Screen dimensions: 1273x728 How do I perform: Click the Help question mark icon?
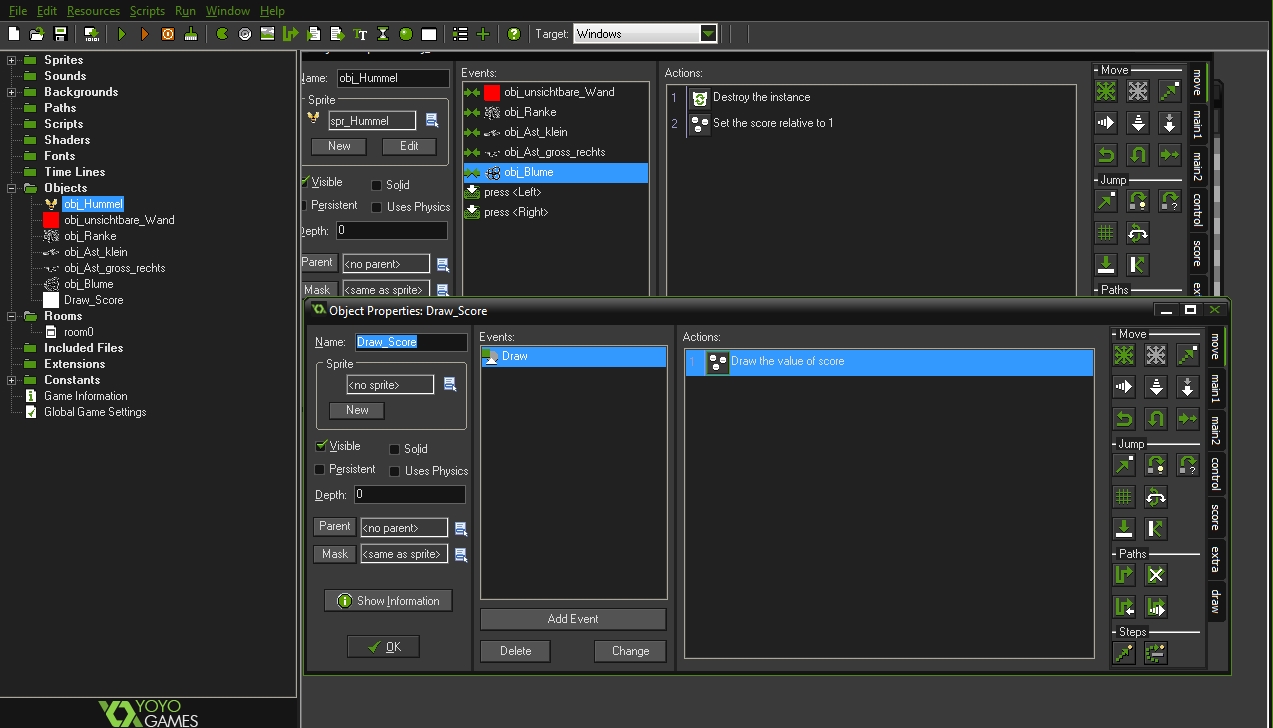click(x=514, y=34)
